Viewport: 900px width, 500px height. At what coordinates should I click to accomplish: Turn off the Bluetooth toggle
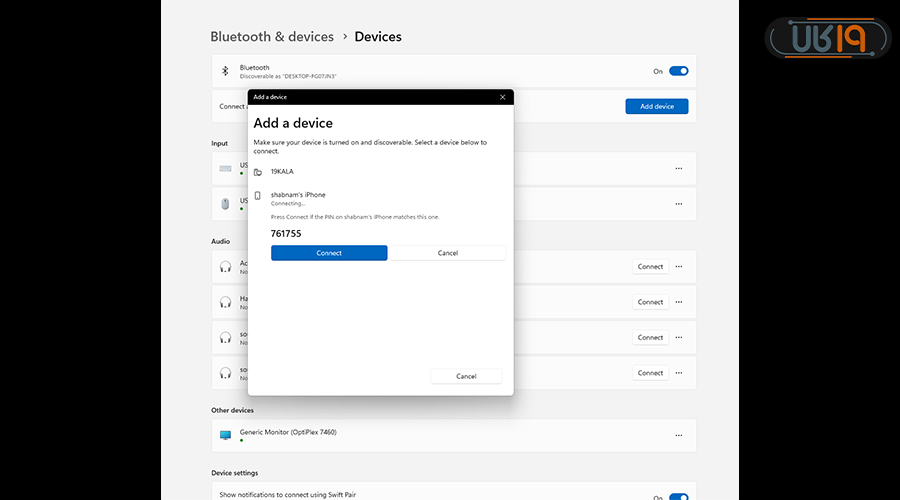pos(678,71)
